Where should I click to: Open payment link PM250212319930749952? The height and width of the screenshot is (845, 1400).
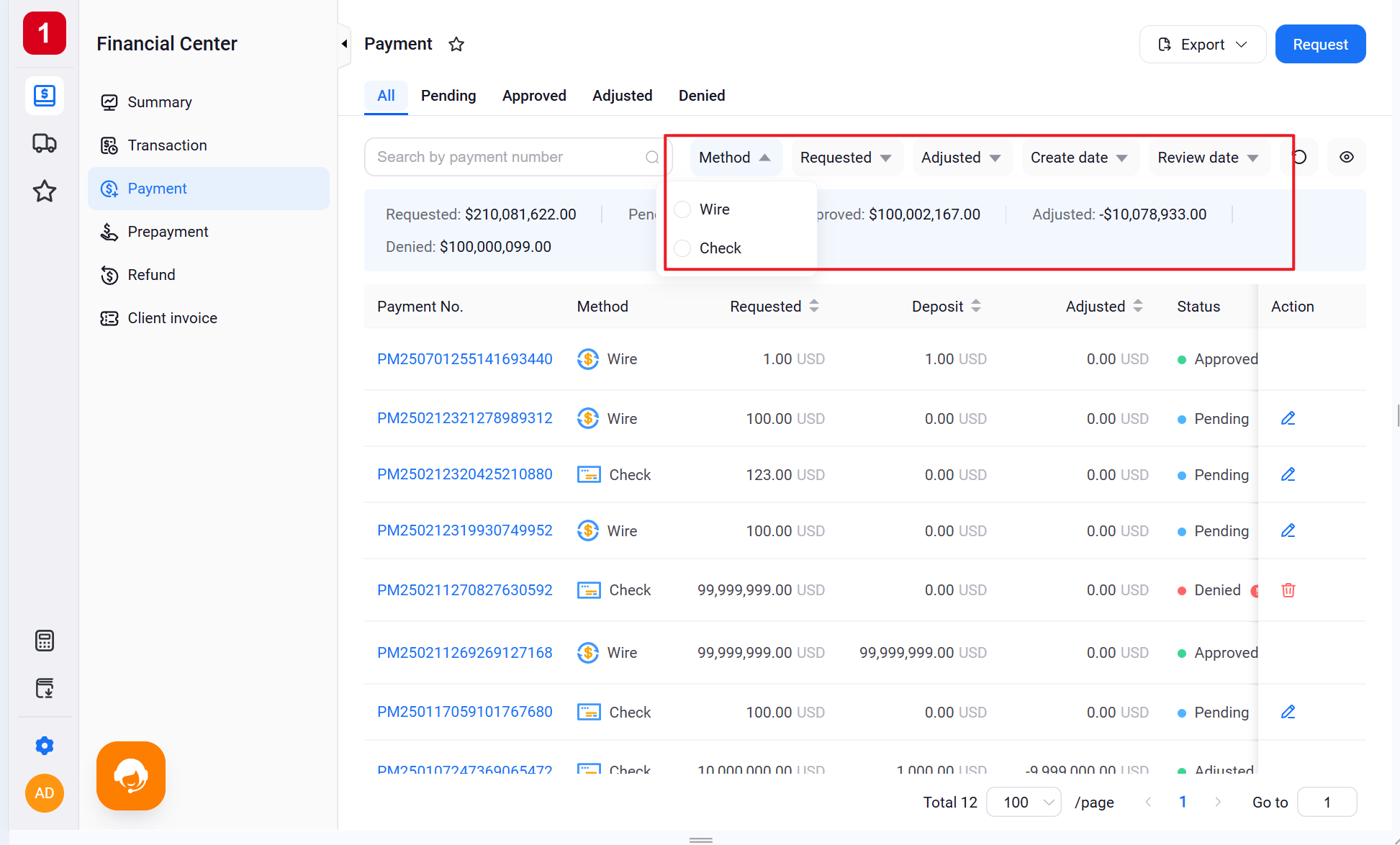click(x=465, y=530)
